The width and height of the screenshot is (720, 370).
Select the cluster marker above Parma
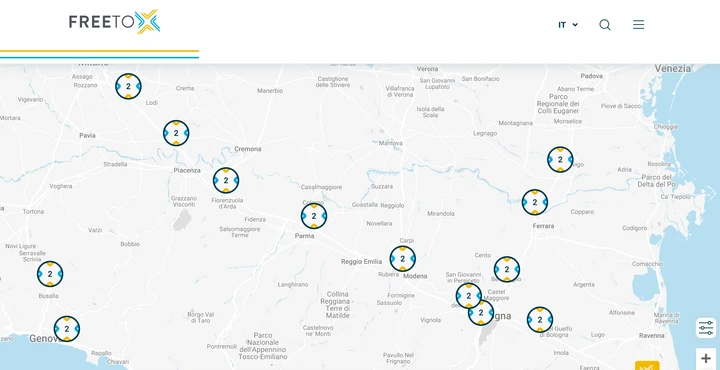click(314, 216)
